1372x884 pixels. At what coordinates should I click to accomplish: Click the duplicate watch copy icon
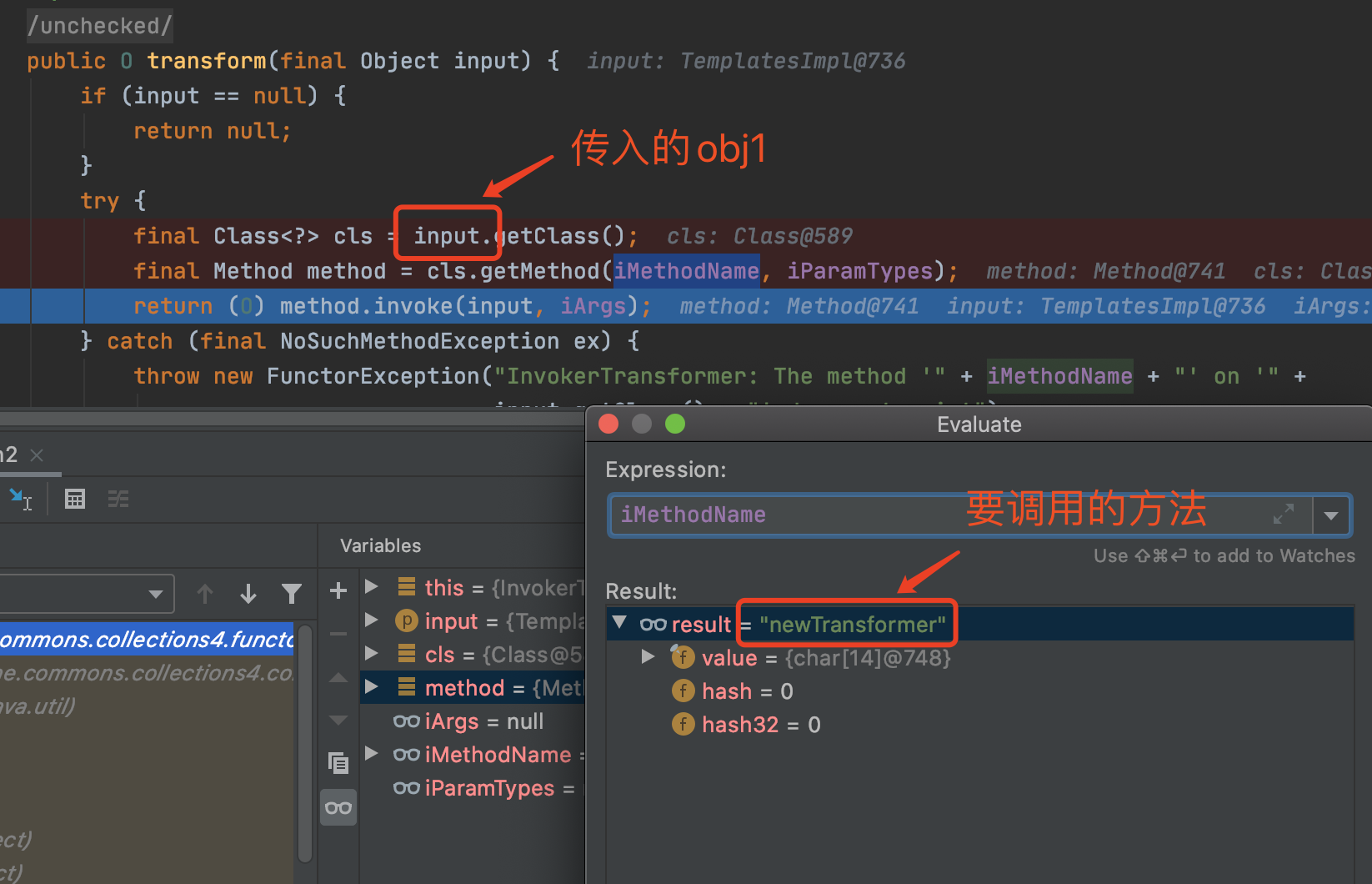338,762
